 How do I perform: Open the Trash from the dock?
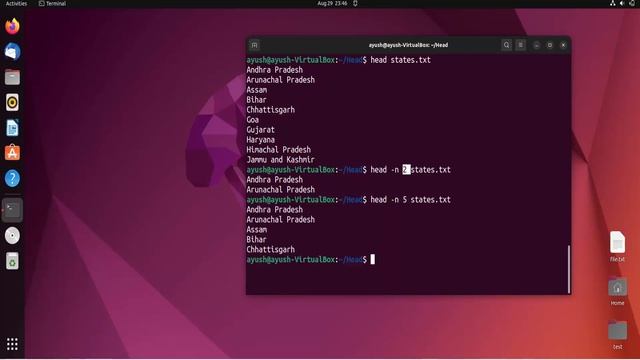click(12, 261)
